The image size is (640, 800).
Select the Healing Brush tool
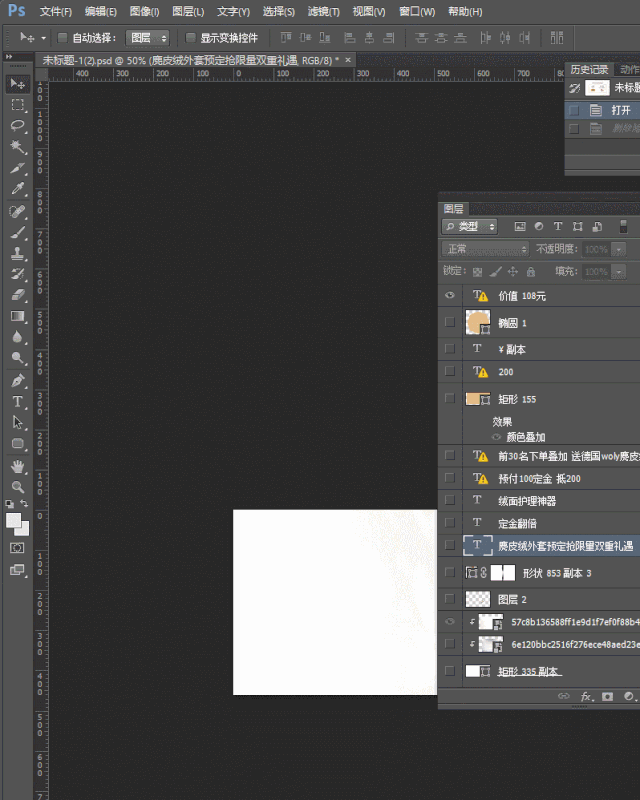[17, 211]
